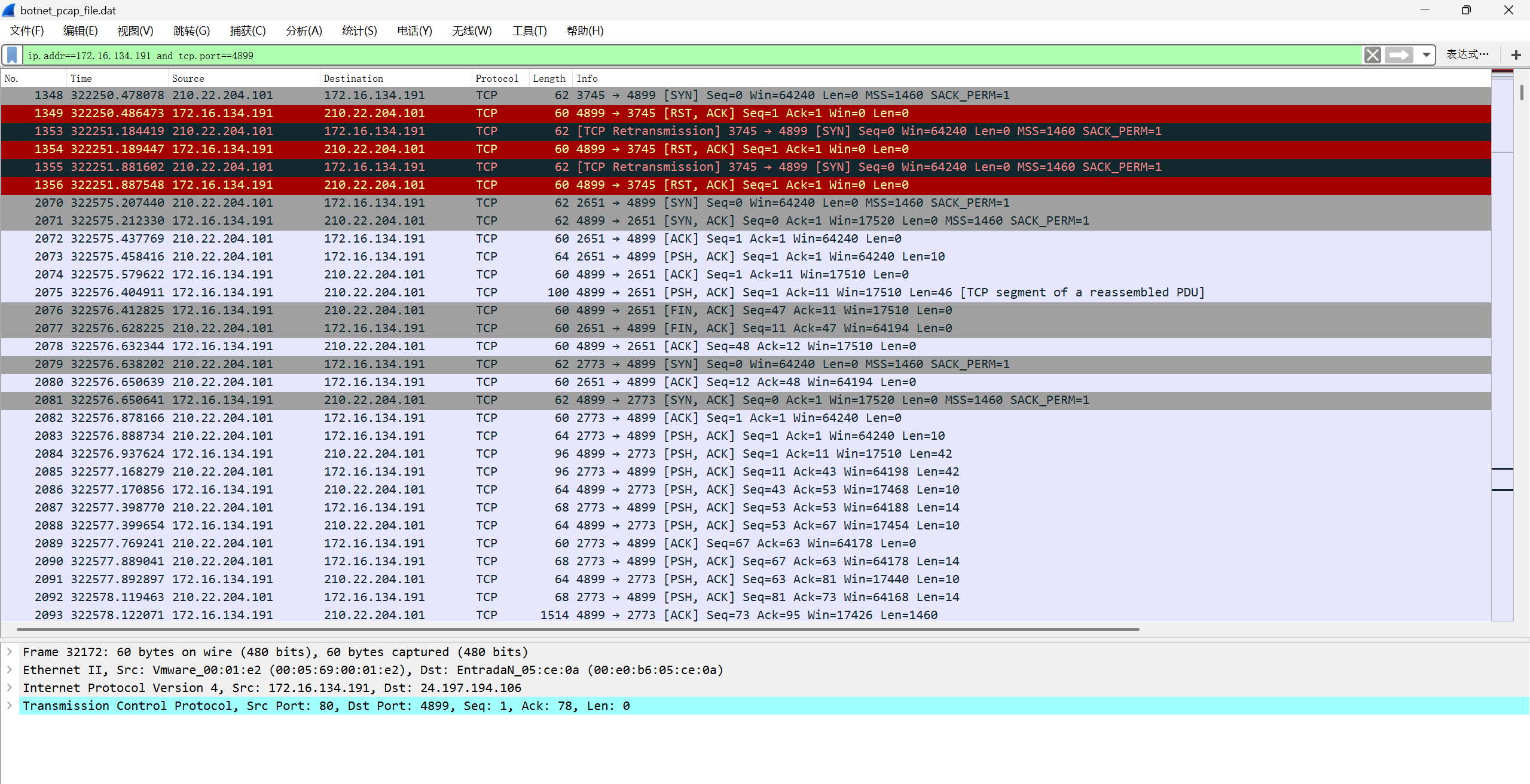The height and width of the screenshot is (784, 1530).
Task: Click the filter bookmark icon
Action: pyautogui.click(x=12, y=55)
